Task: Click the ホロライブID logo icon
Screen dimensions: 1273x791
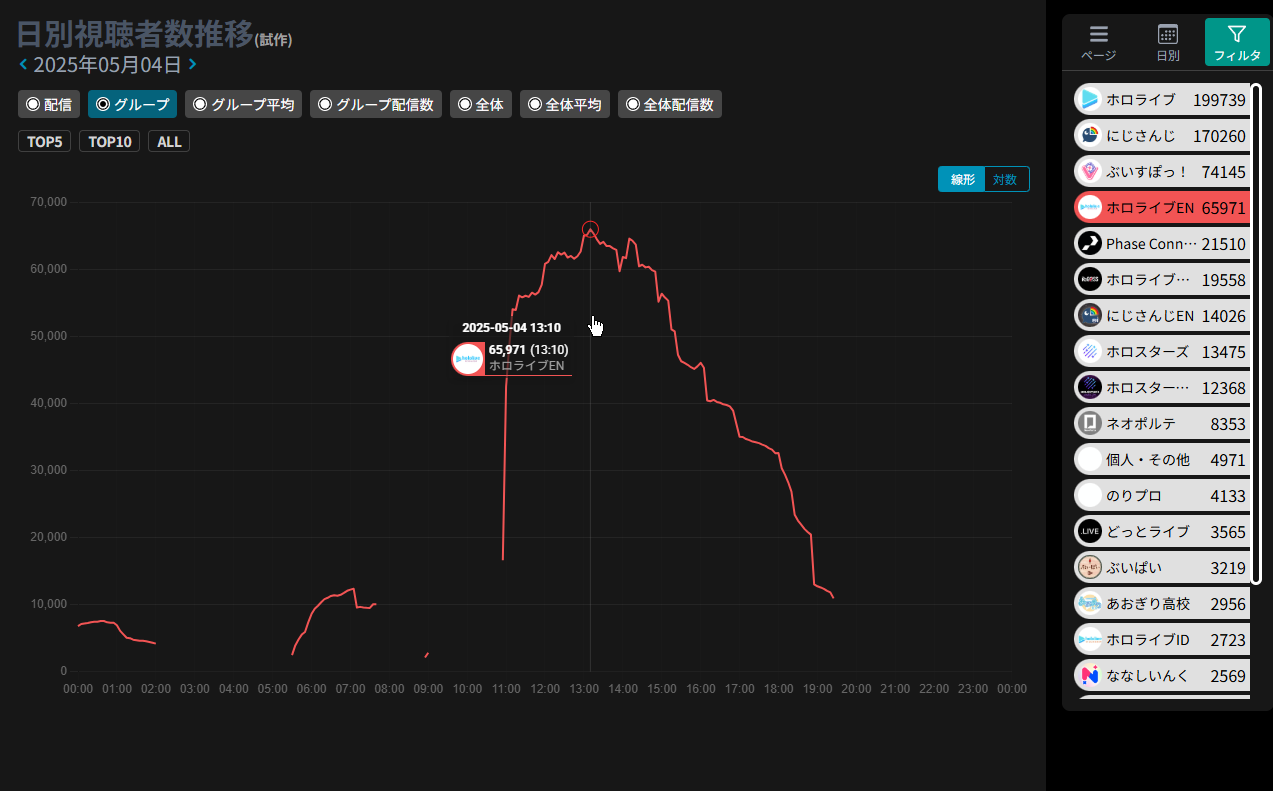Action: coord(1089,639)
